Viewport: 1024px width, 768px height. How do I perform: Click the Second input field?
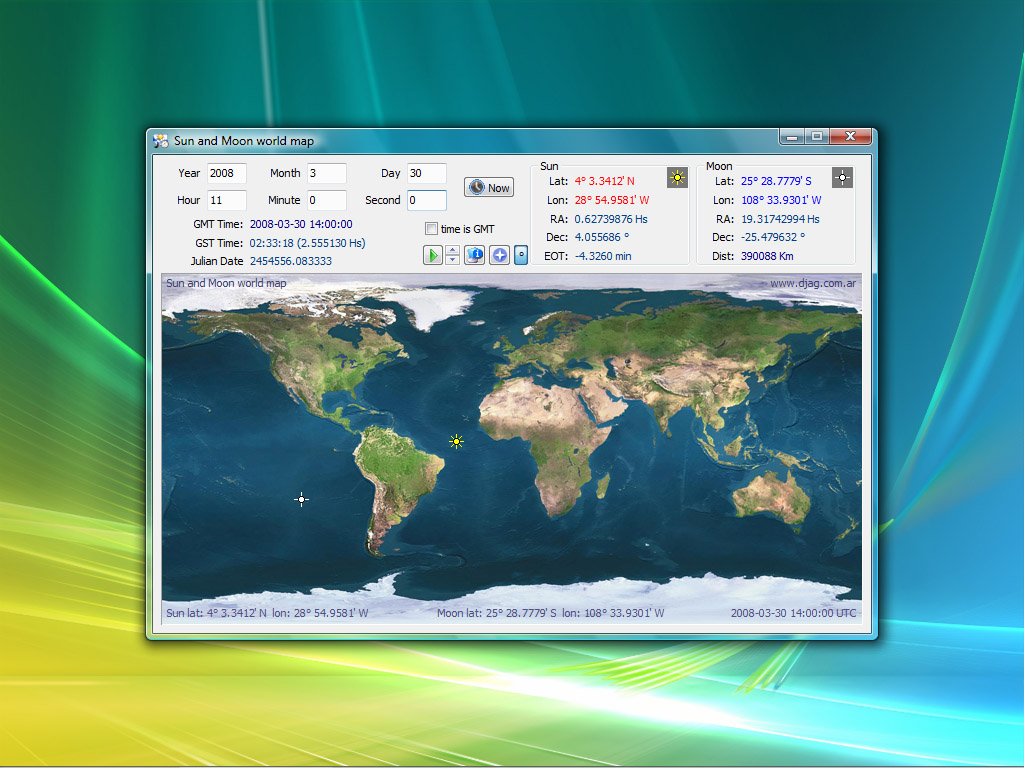[x=426, y=200]
